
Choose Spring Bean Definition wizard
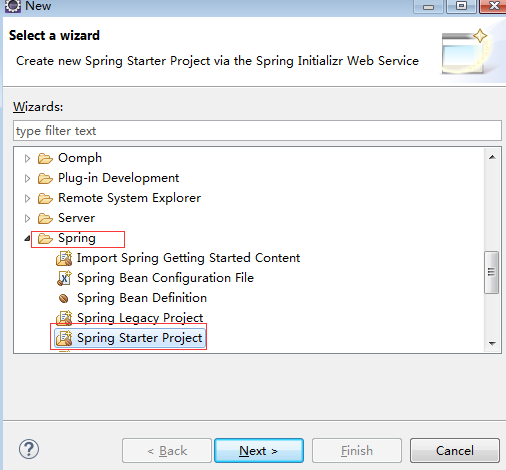point(142,298)
